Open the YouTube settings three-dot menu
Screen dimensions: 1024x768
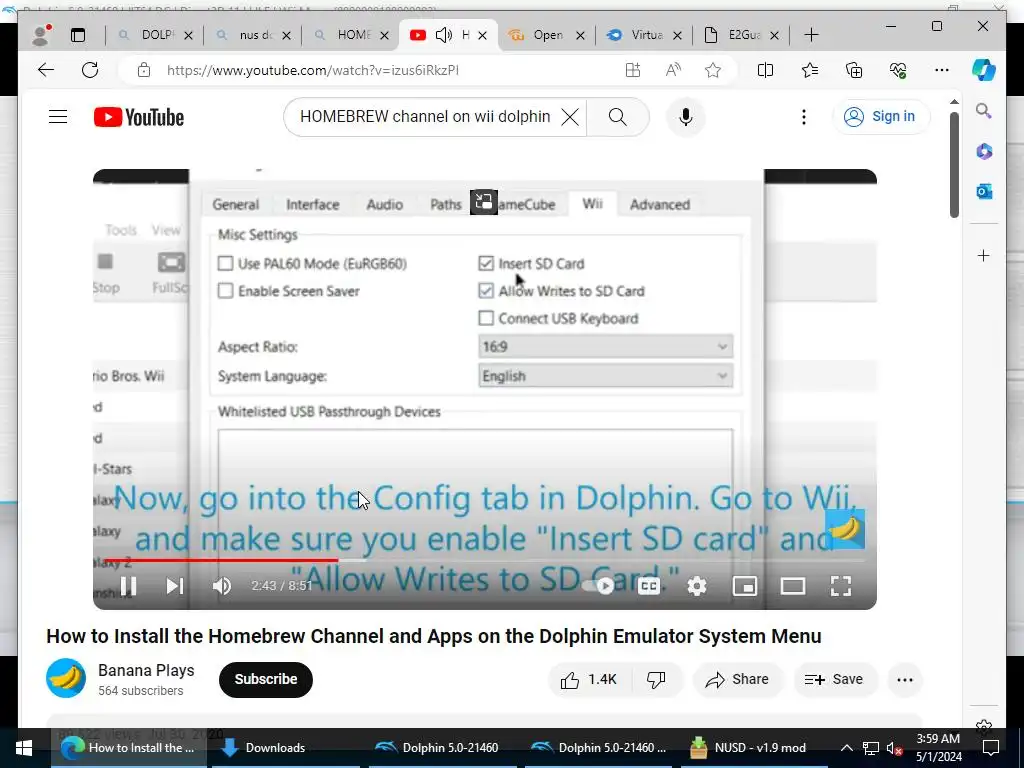[x=804, y=117]
